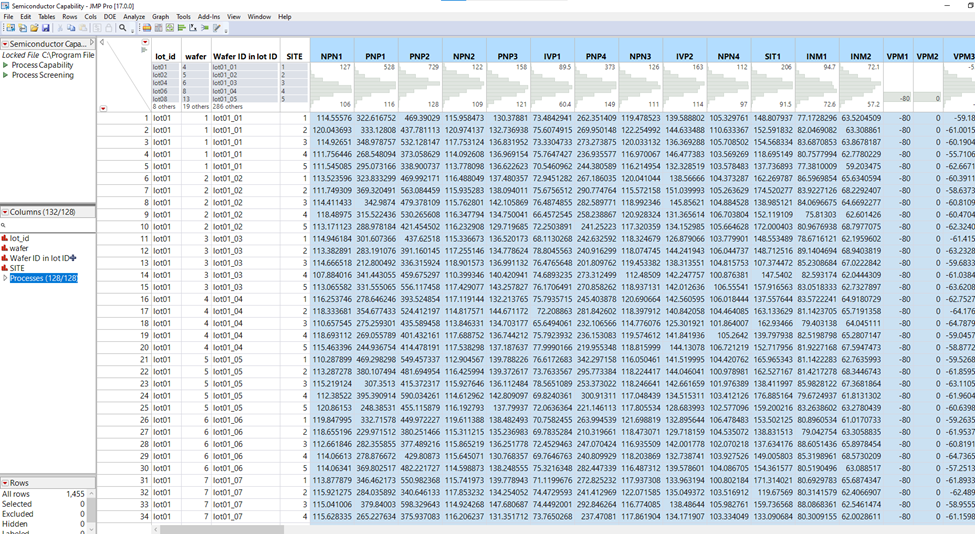Open the Rows menu
Screen dimensions: 975x534
(70, 17)
